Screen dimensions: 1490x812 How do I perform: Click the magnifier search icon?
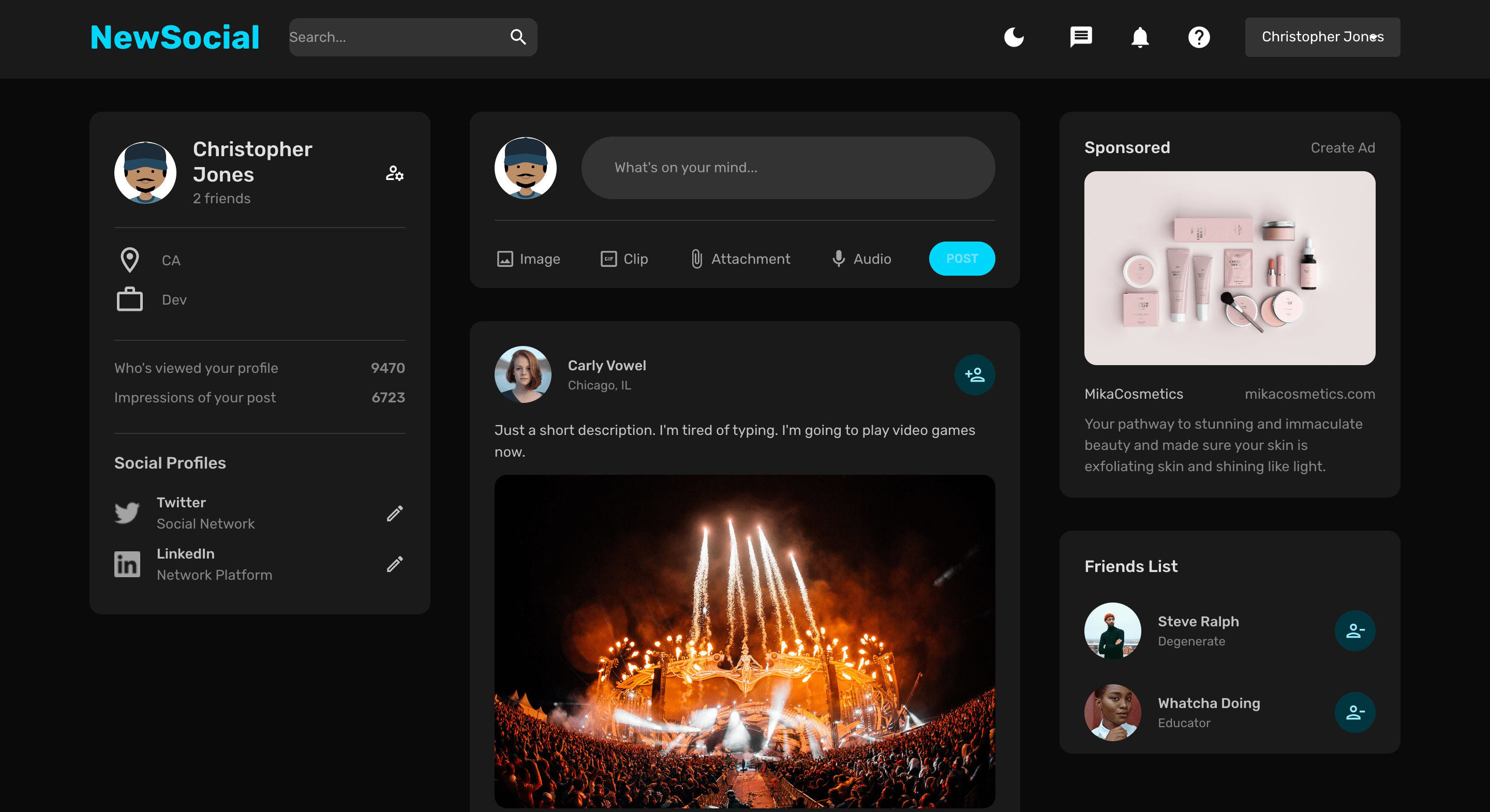click(518, 37)
